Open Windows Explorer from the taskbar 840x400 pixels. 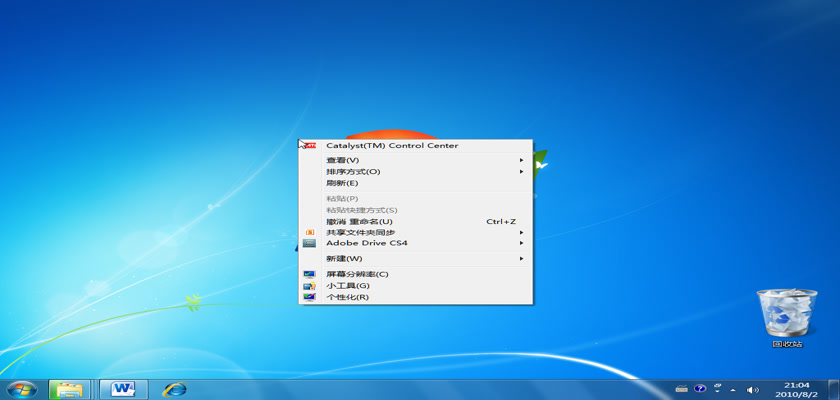[70, 389]
